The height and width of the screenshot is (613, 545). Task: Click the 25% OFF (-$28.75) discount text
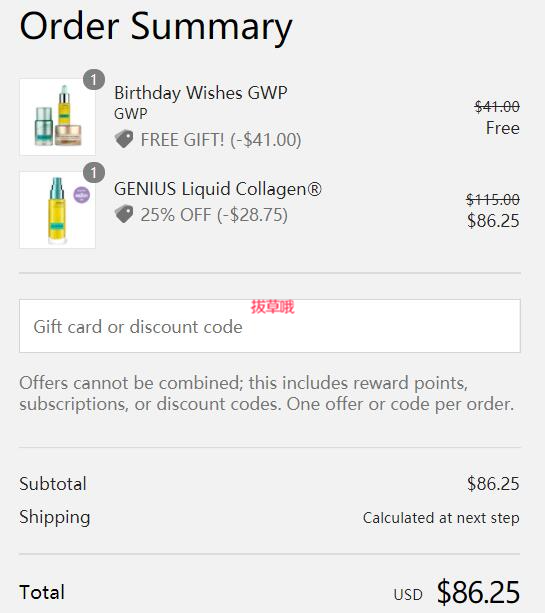tap(214, 215)
